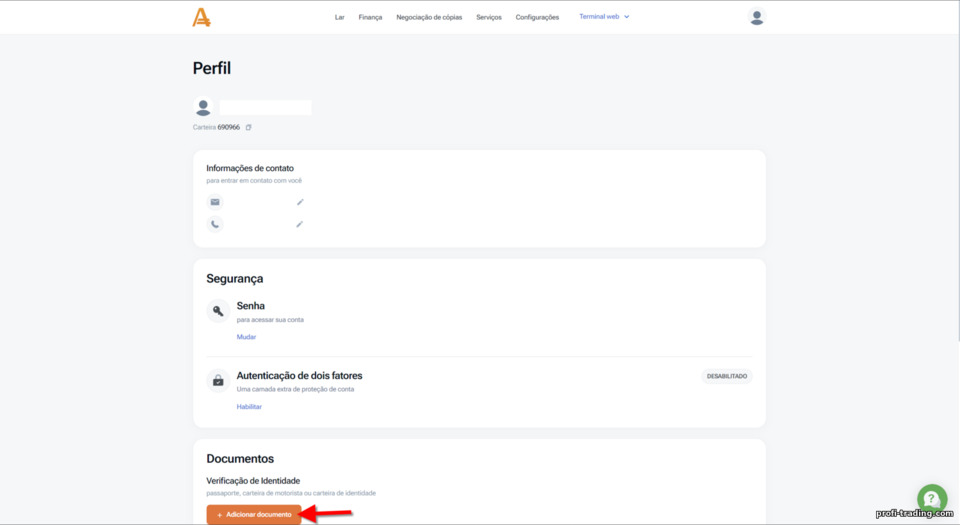The width and height of the screenshot is (960, 525).
Task: Click Mudar to change password
Action: point(246,337)
